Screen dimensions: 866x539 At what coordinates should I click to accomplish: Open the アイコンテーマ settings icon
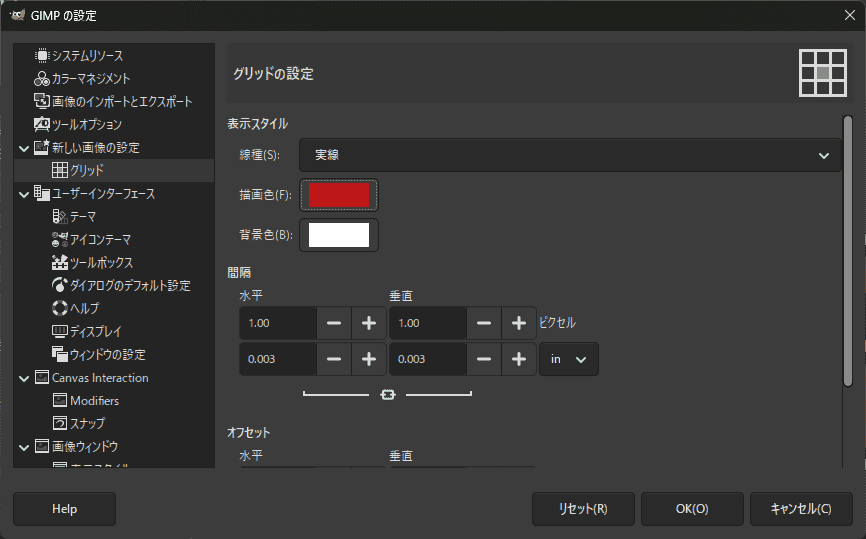click(x=60, y=239)
